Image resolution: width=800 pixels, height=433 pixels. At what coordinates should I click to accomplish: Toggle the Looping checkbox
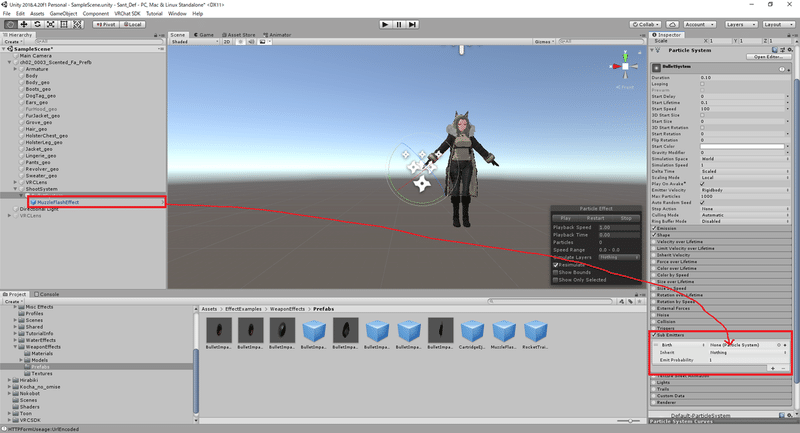click(703, 84)
